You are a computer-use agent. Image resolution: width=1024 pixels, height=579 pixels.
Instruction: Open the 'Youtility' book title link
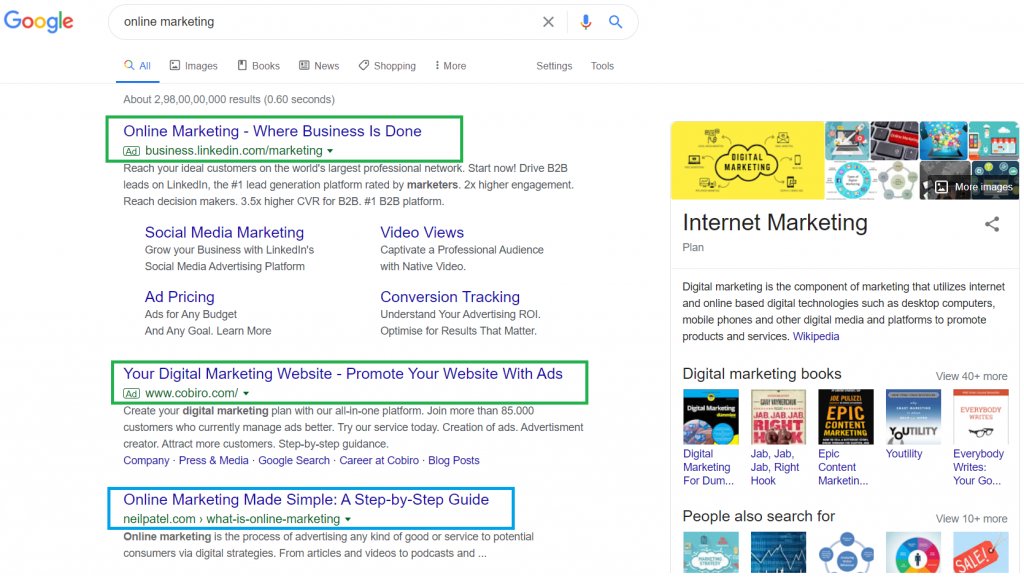[x=904, y=454]
